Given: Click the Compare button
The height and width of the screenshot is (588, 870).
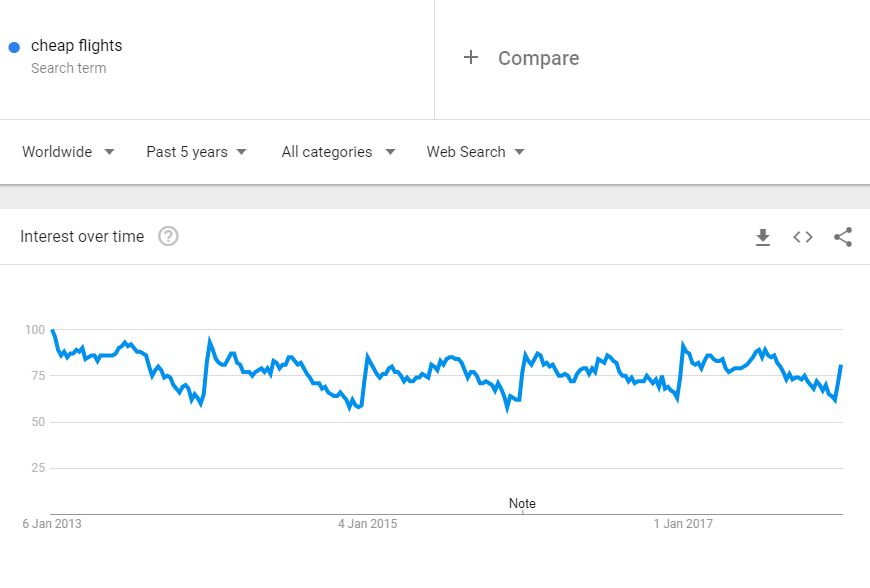Looking at the screenshot, I should (x=538, y=58).
